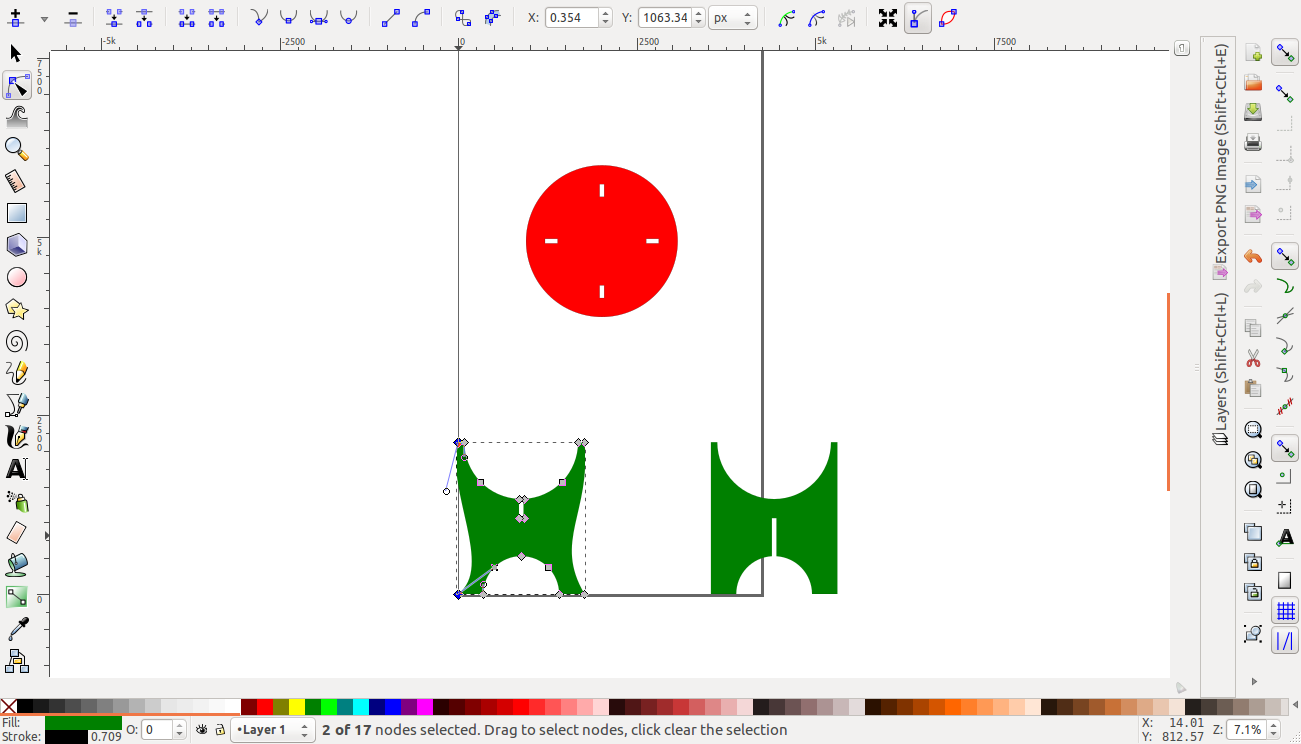This screenshot has width=1301, height=744.
Task: Make selected nodes corner
Action: tap(259, 18)
